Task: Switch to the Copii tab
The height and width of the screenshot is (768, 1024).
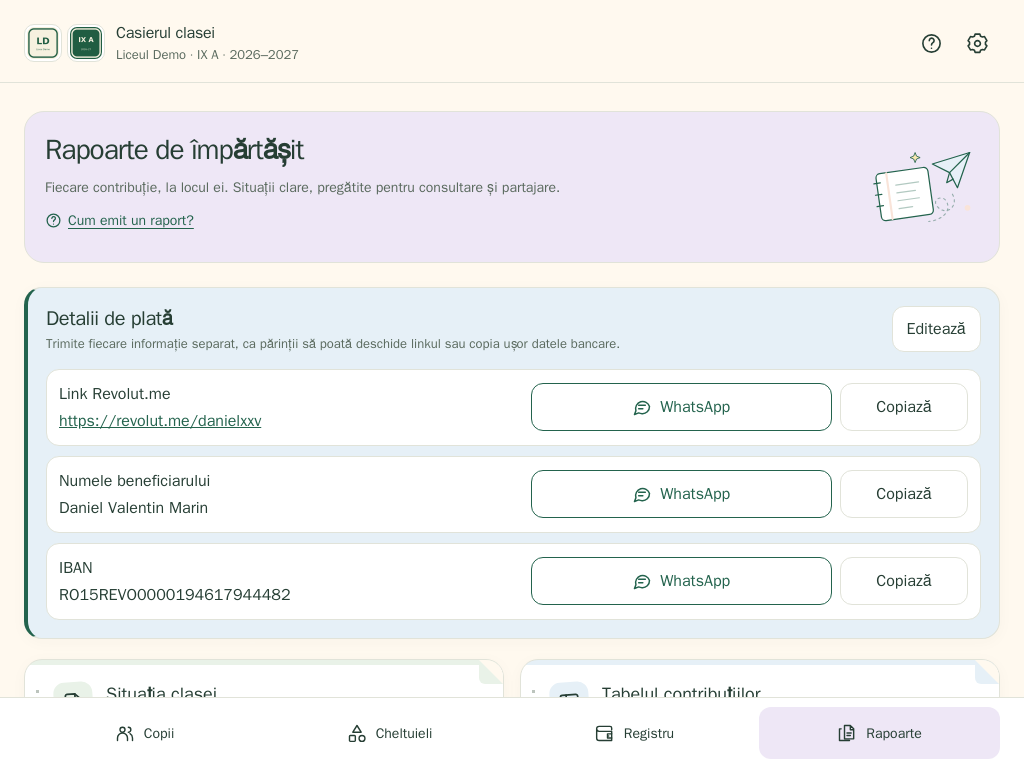Action: (x=145, y=733)
